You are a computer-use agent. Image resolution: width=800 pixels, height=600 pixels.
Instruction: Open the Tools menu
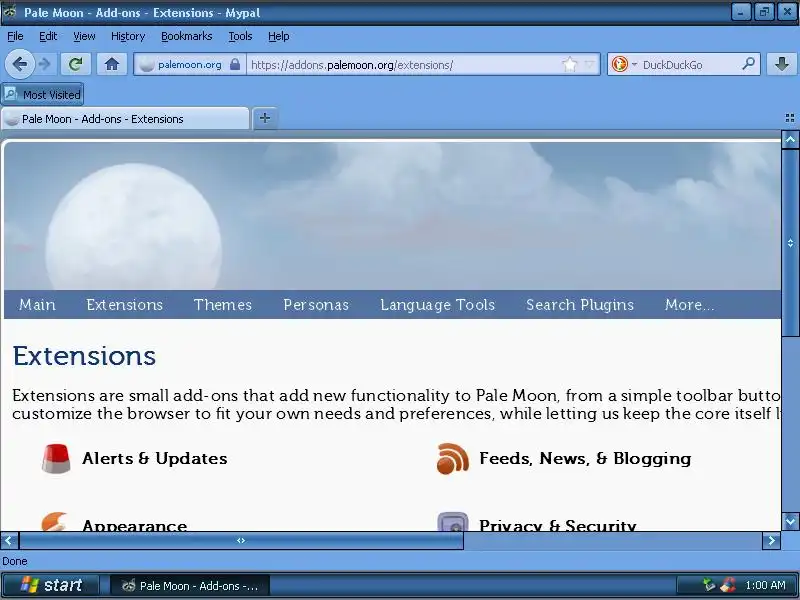point(240,36)
